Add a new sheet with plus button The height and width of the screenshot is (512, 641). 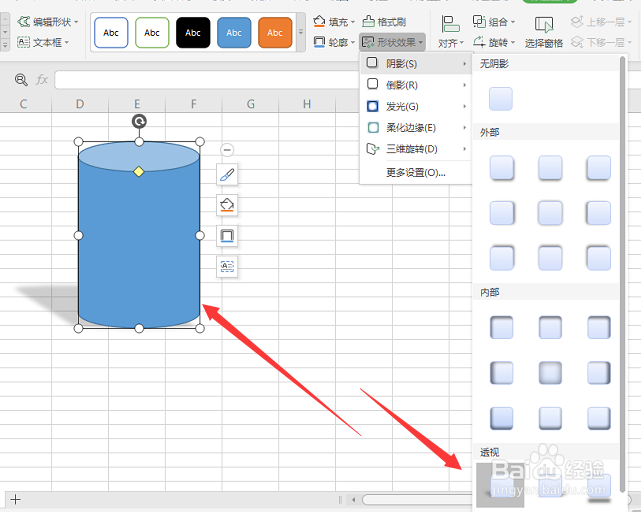15,499
